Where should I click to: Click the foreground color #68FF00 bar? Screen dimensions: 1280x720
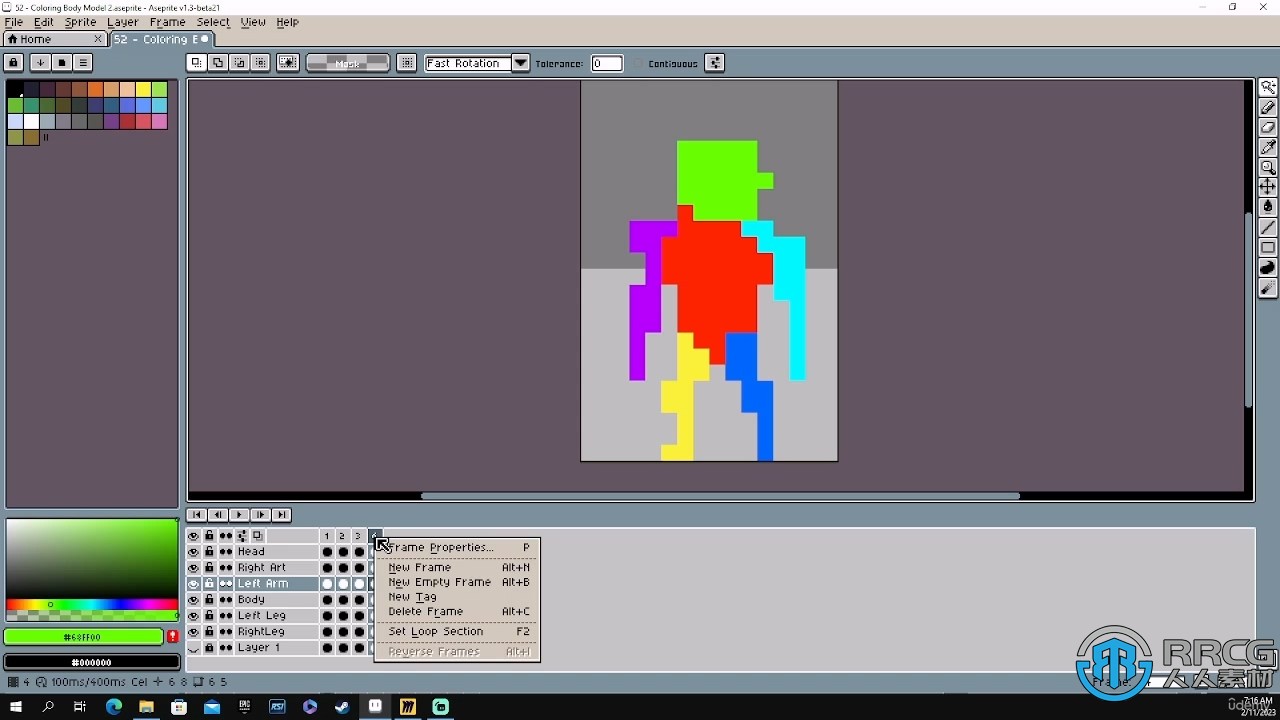pyautogui.click(x=83, y=636)
